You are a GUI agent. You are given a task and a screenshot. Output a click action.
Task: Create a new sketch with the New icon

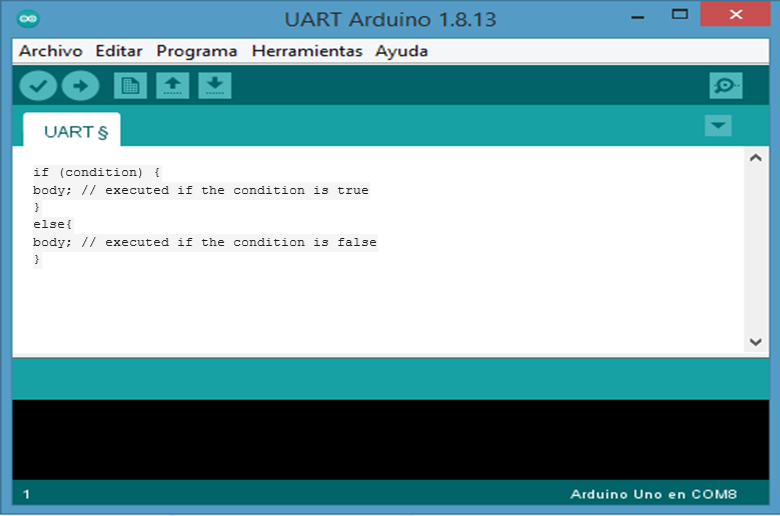(130, 86)
